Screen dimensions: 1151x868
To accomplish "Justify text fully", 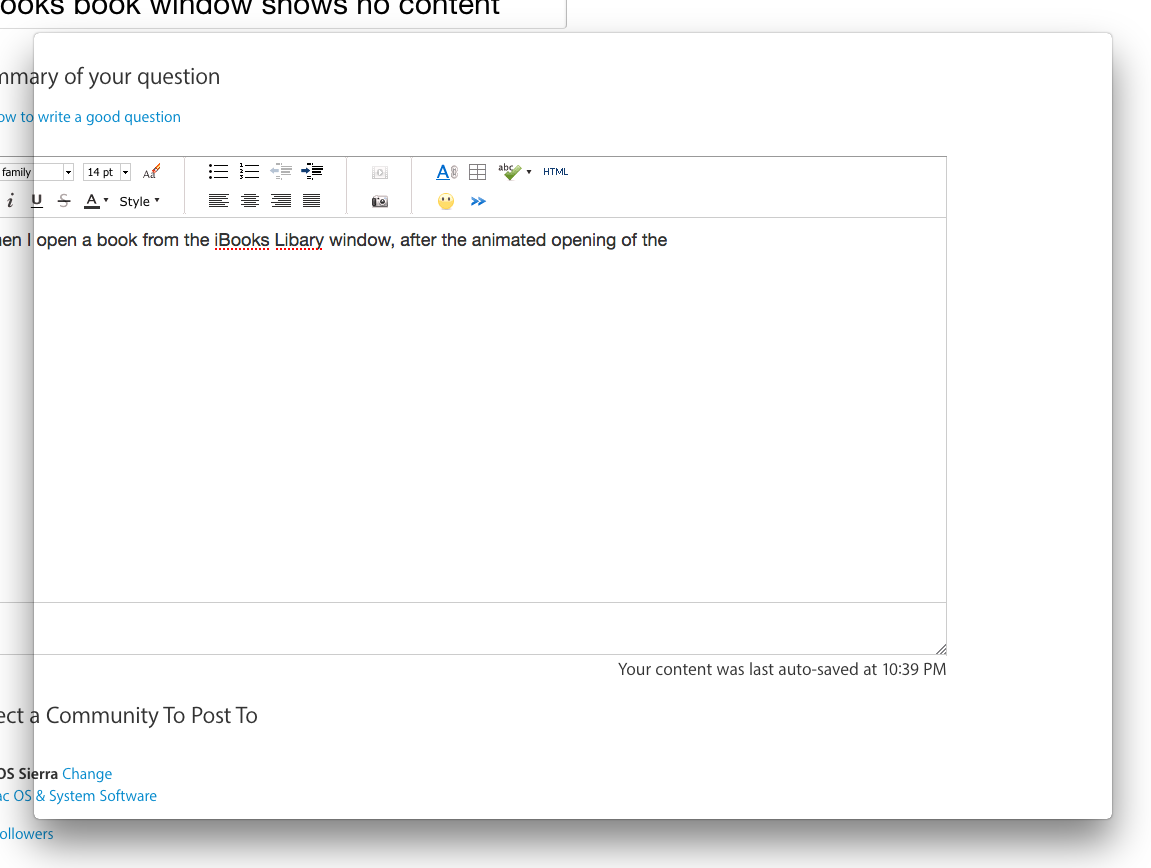I will point(311,200).
